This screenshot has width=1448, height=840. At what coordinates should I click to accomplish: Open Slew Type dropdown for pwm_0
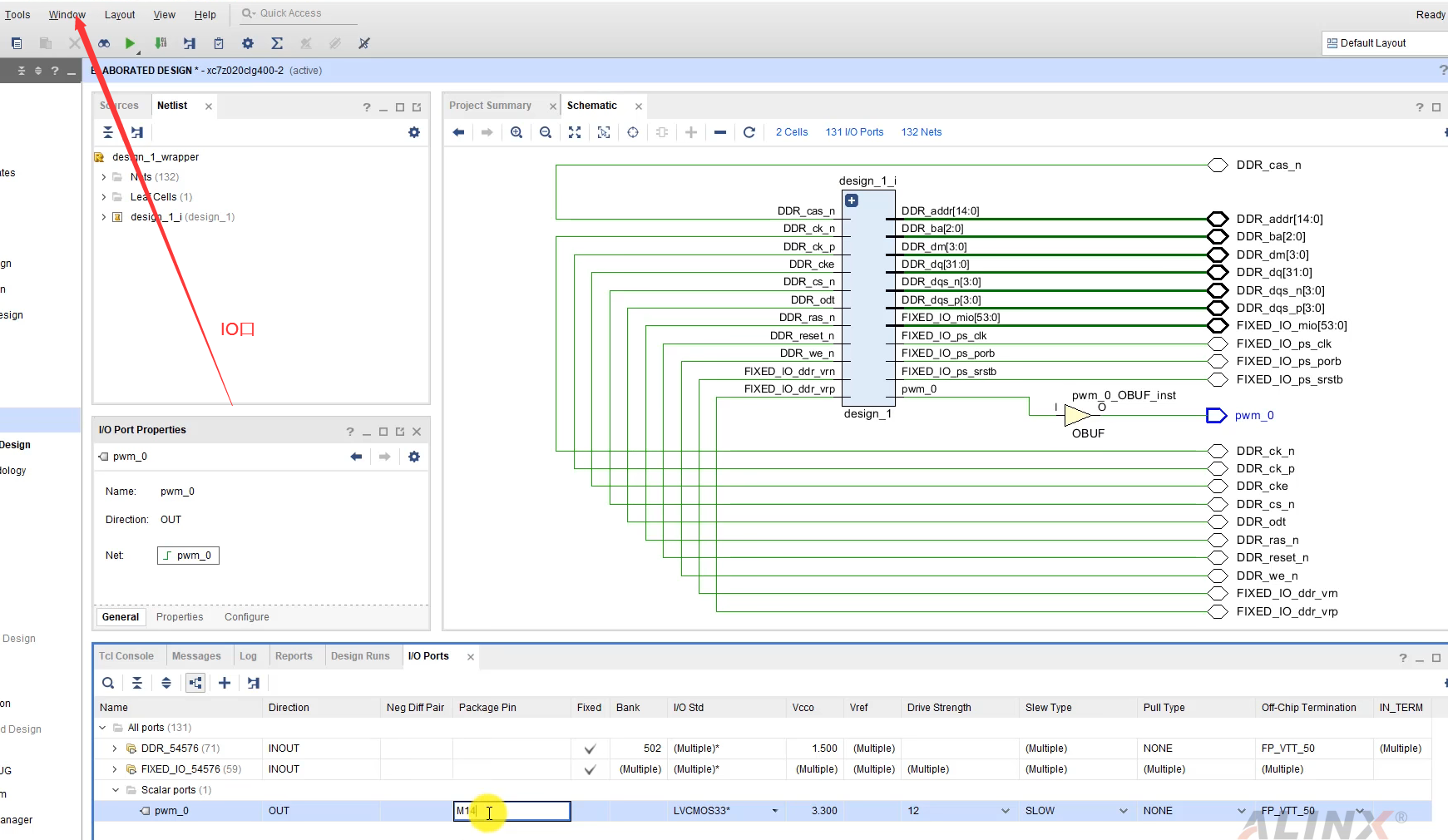click(x=1124, y=811)
